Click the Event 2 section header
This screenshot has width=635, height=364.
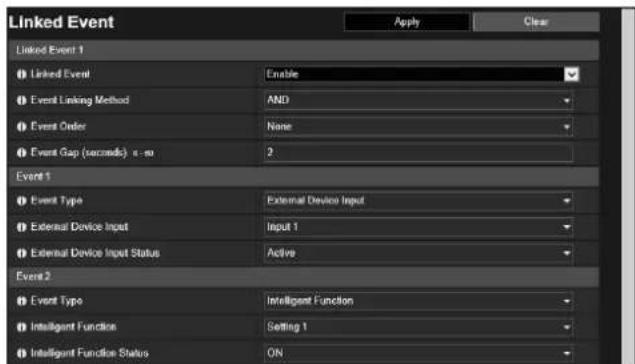[x=303, y=277]
